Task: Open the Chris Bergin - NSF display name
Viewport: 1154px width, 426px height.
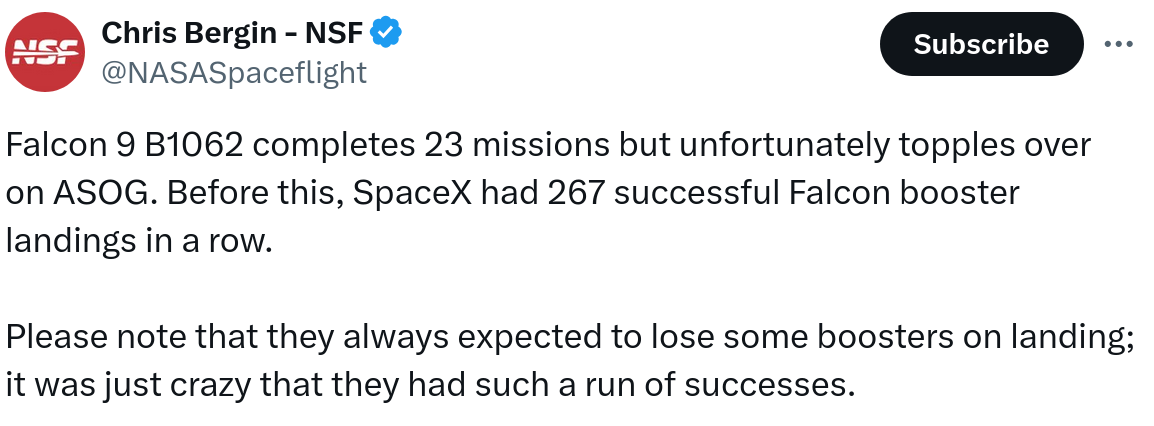Action: click(x=232, y=33)
